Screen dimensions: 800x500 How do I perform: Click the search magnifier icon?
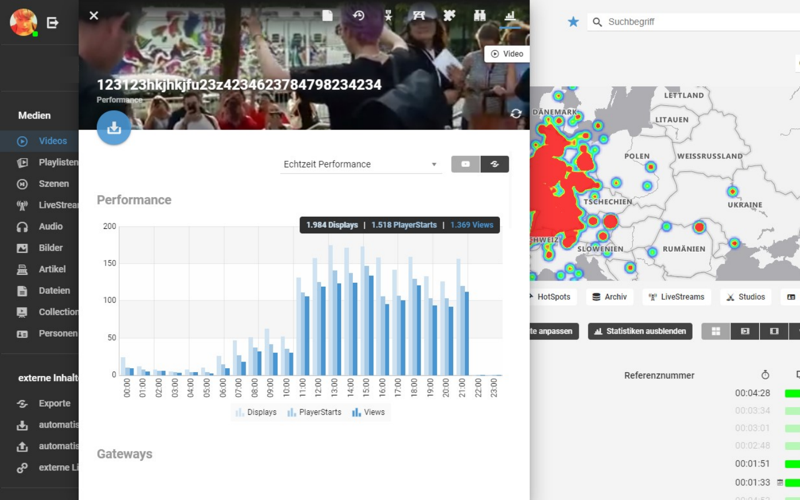point(597,22)
